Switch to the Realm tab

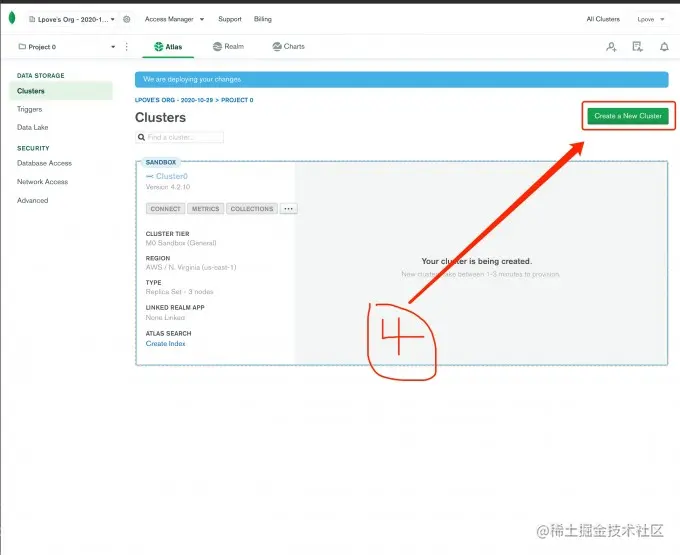tap(229, 46)
